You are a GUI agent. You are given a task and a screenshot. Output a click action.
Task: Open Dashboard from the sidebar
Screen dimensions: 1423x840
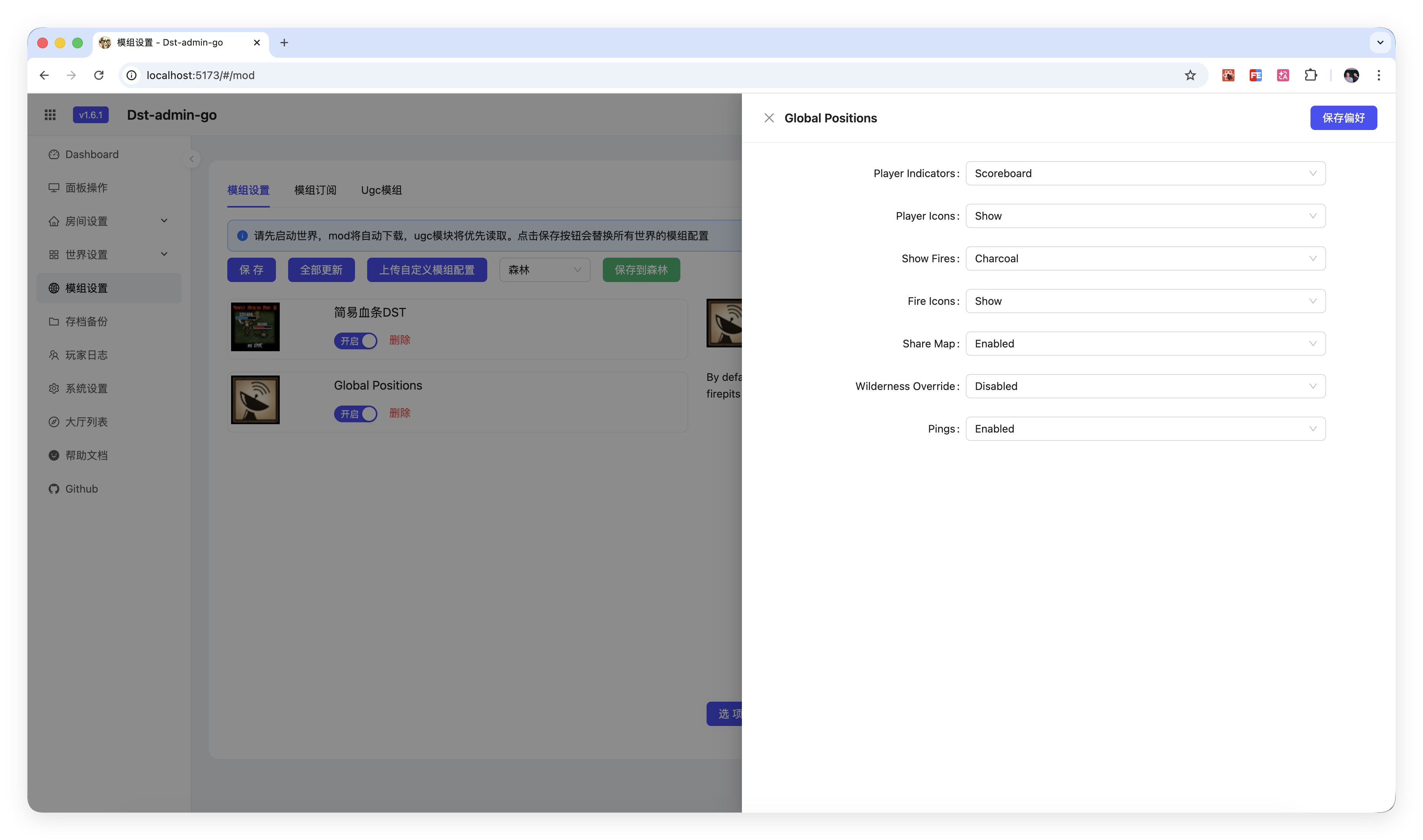pyautogui.click(x=109, y=154)
